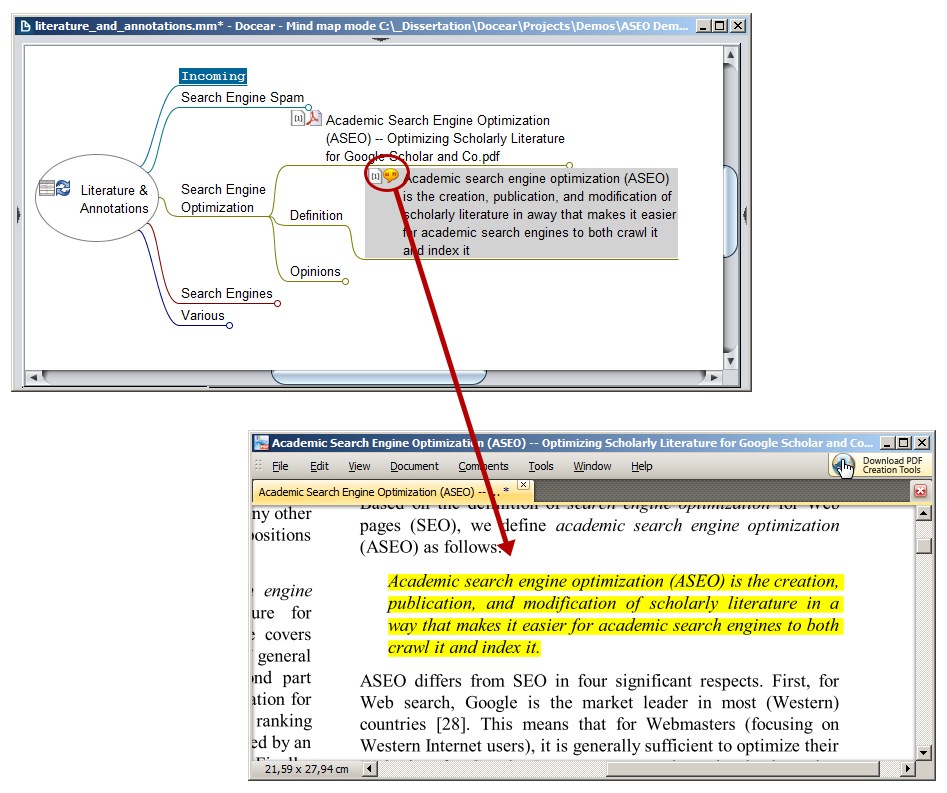Open the View menu in the PDF viewer

coord(359,466)
